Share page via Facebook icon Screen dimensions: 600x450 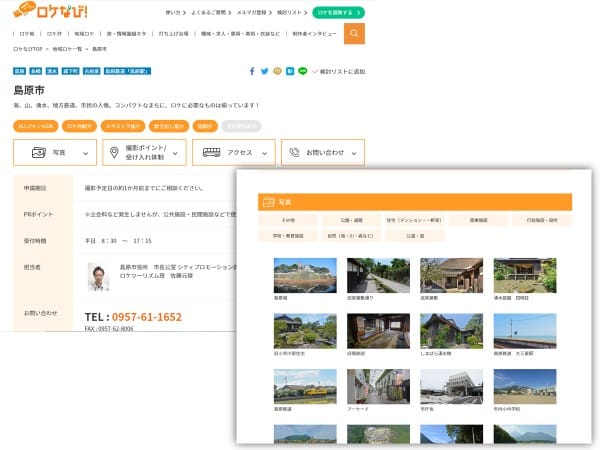(252, 71)
